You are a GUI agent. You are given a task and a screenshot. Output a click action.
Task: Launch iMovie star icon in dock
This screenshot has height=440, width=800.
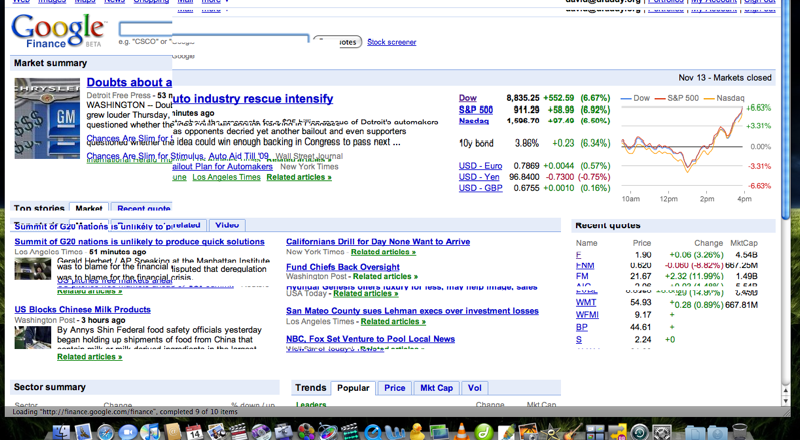point(551,432)
